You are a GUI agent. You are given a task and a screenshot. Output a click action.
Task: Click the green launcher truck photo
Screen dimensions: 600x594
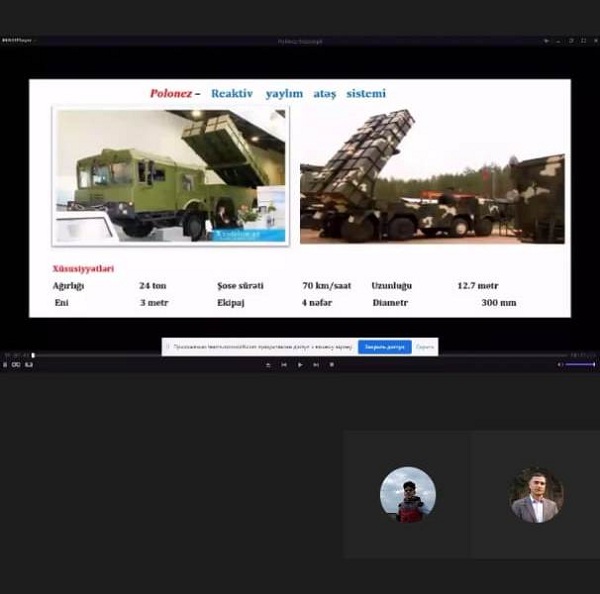point(171,176)
